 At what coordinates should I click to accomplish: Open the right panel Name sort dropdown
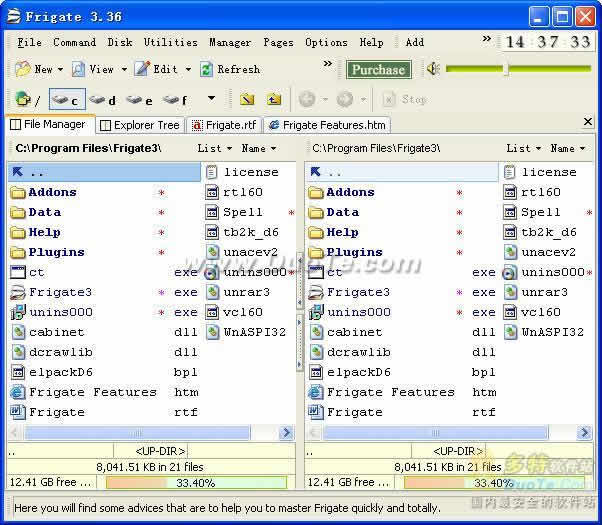pos(568,148)
